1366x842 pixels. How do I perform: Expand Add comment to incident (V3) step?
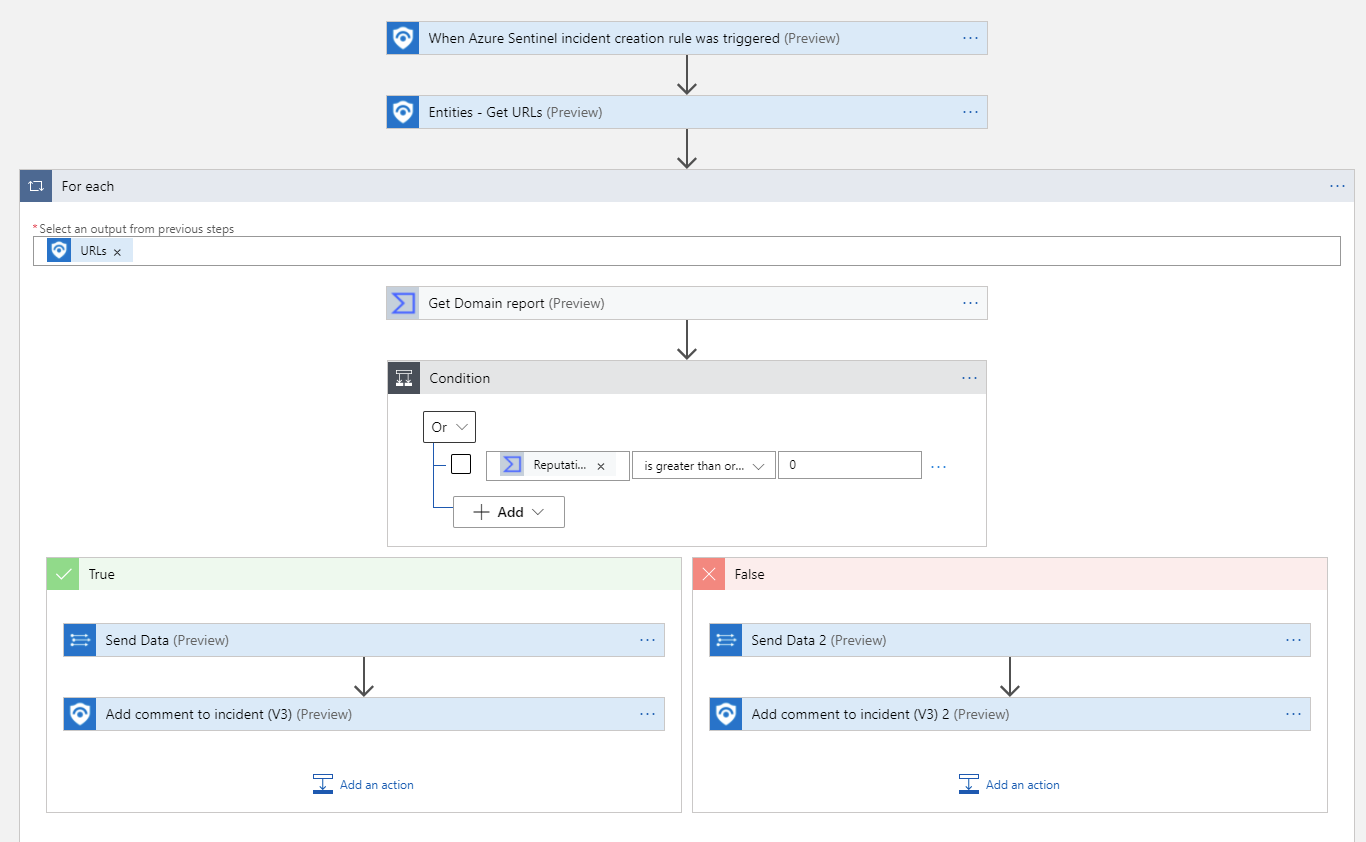coord(364,714)
